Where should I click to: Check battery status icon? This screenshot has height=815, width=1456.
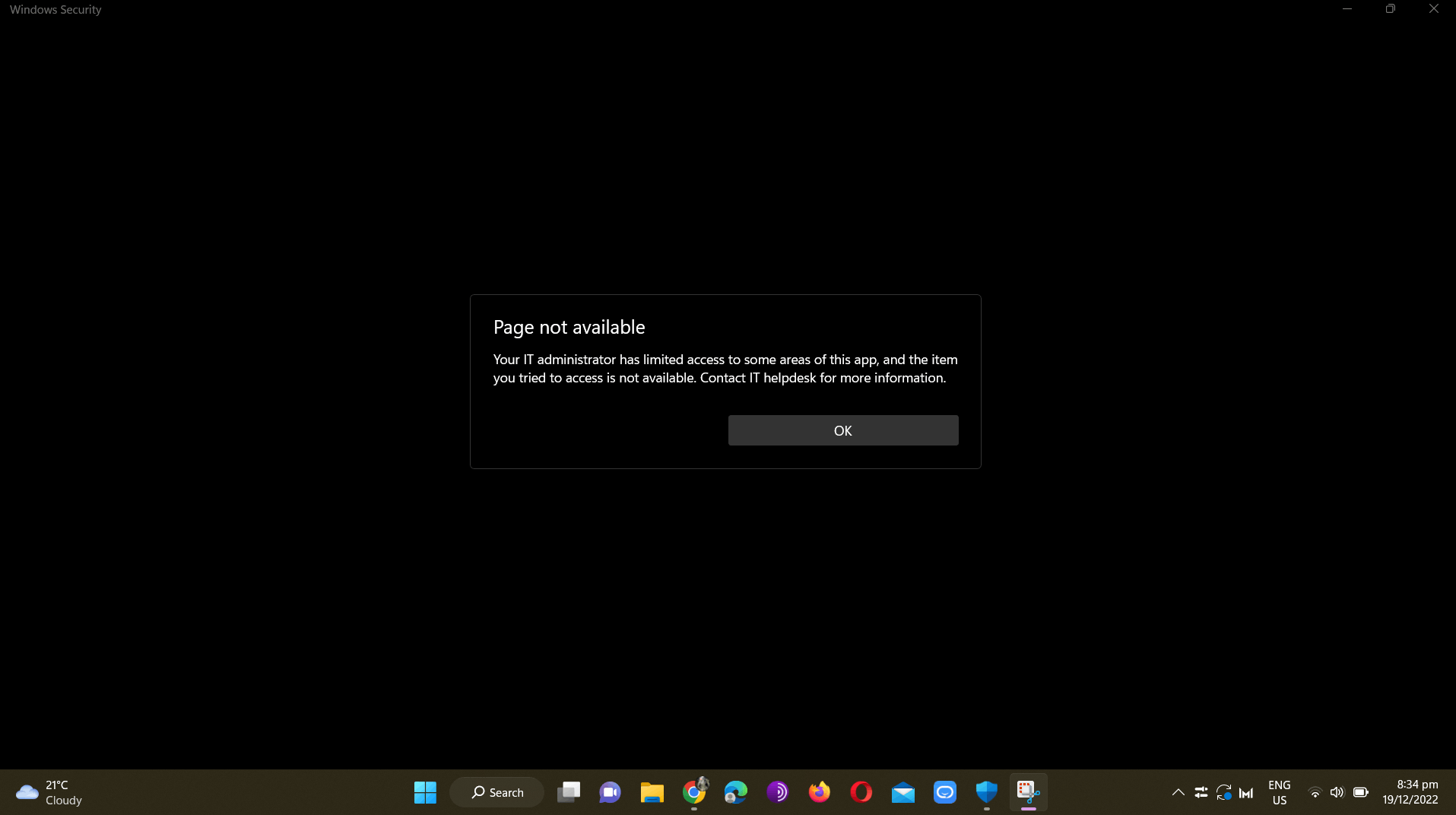tap(1360, 792)
